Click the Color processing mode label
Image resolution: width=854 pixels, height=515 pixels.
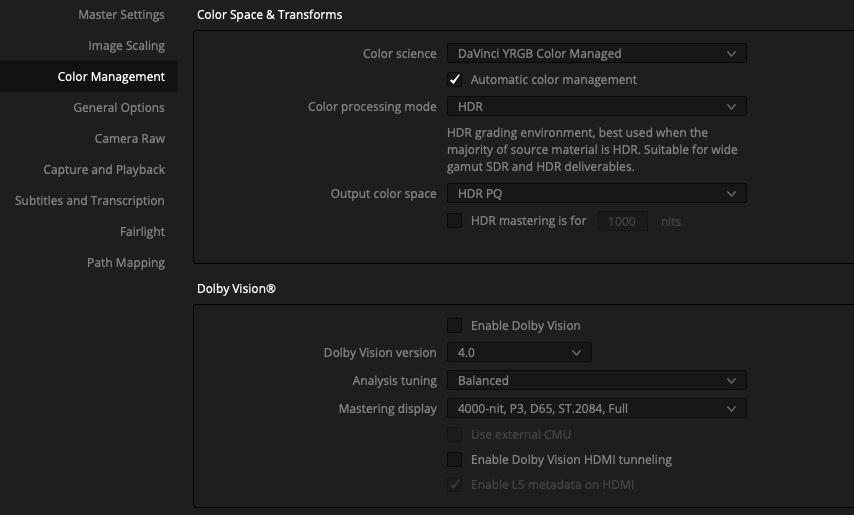point(372,106)
